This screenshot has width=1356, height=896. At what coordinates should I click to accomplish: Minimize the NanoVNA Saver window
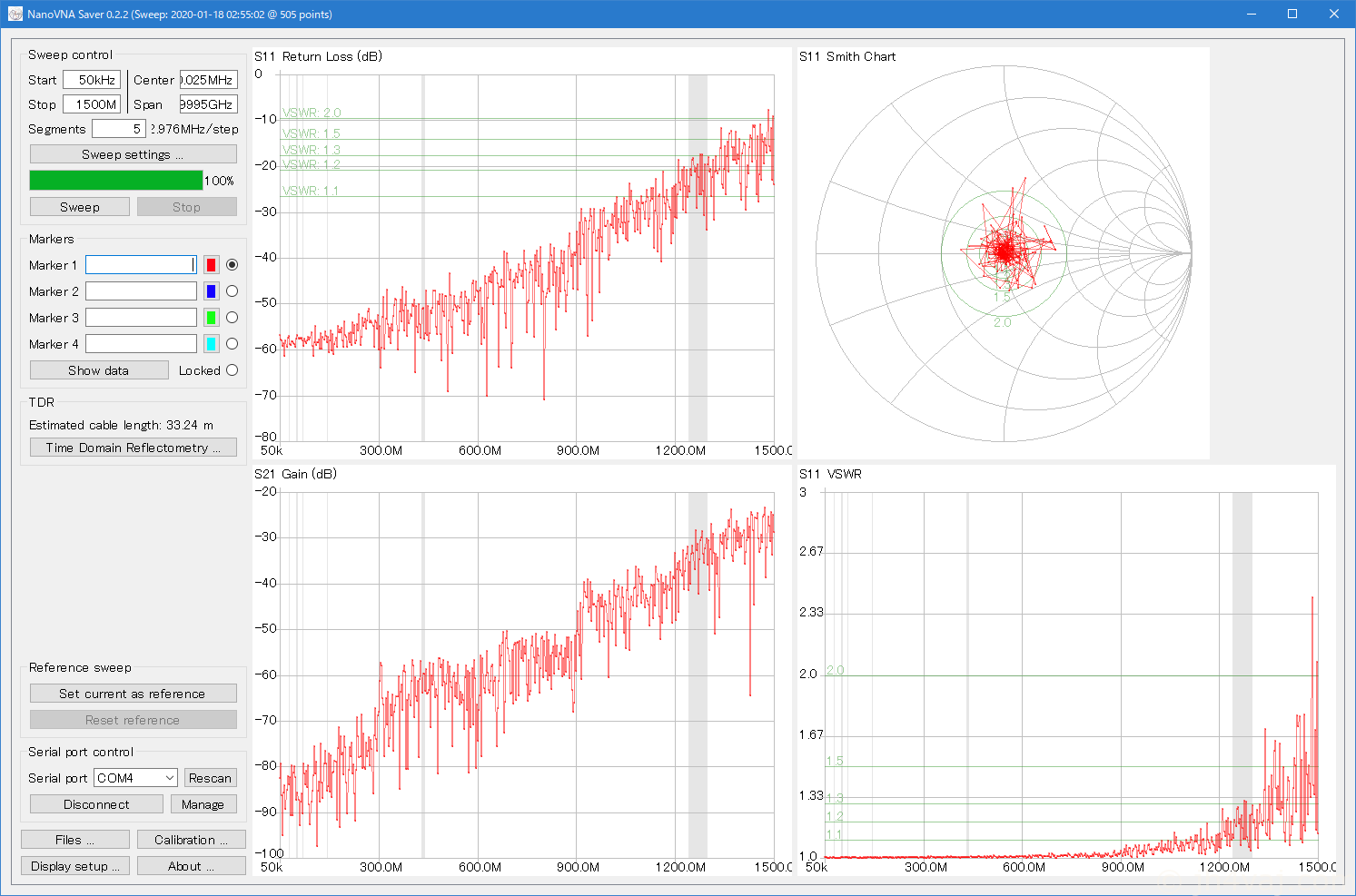pos(1251,15)
